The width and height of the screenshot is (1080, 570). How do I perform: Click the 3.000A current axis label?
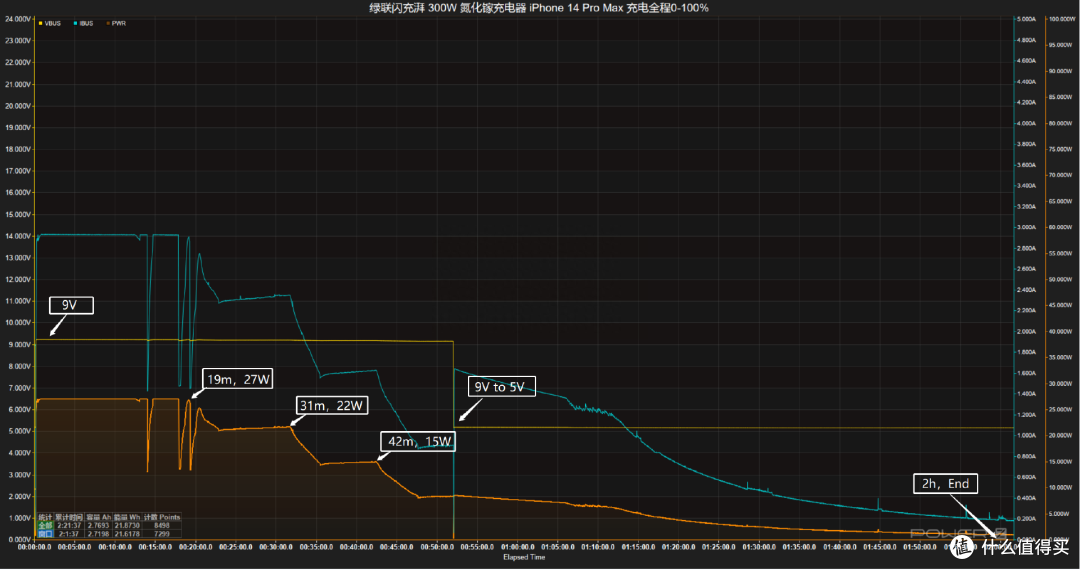(1026, 227)
